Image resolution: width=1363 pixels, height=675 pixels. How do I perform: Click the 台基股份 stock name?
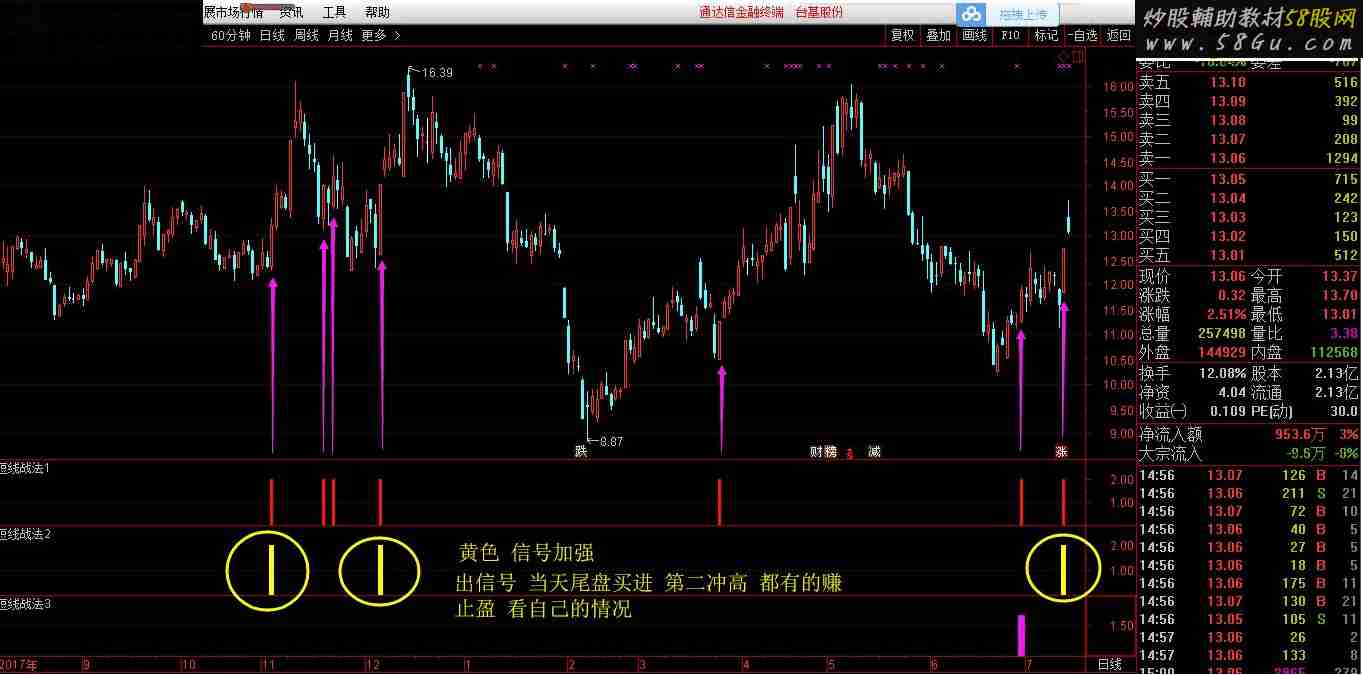coord(819,13)
